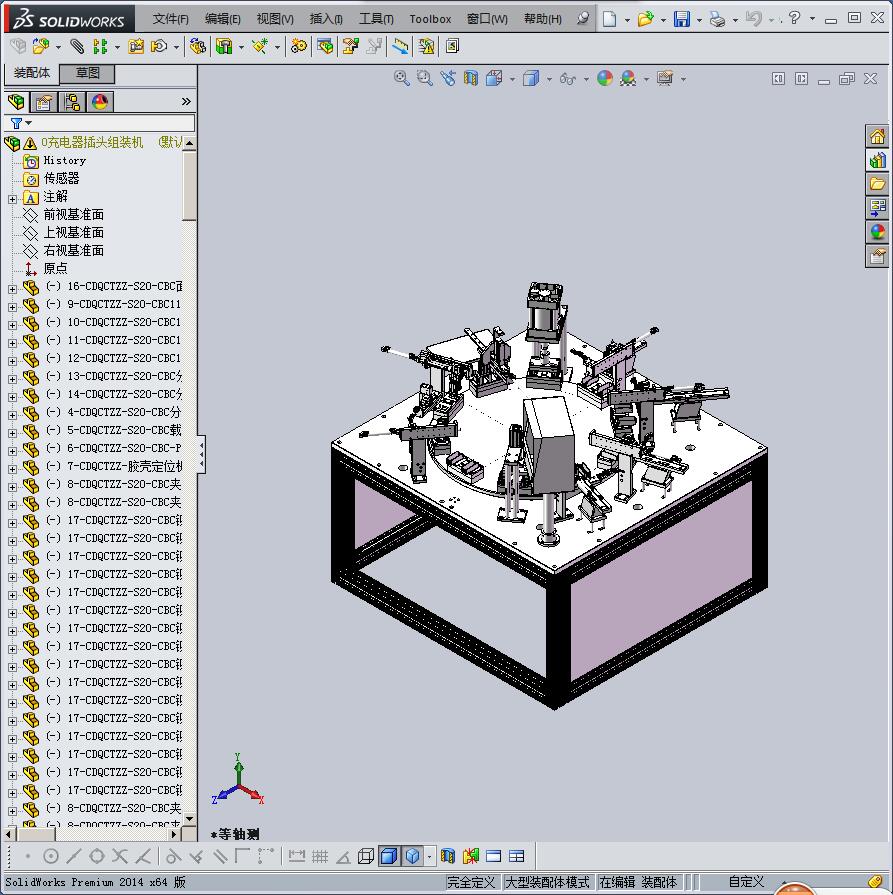This screenshot has height=895, width=893.
Task: Open the View Palette task pane icon
Action: 877,208
